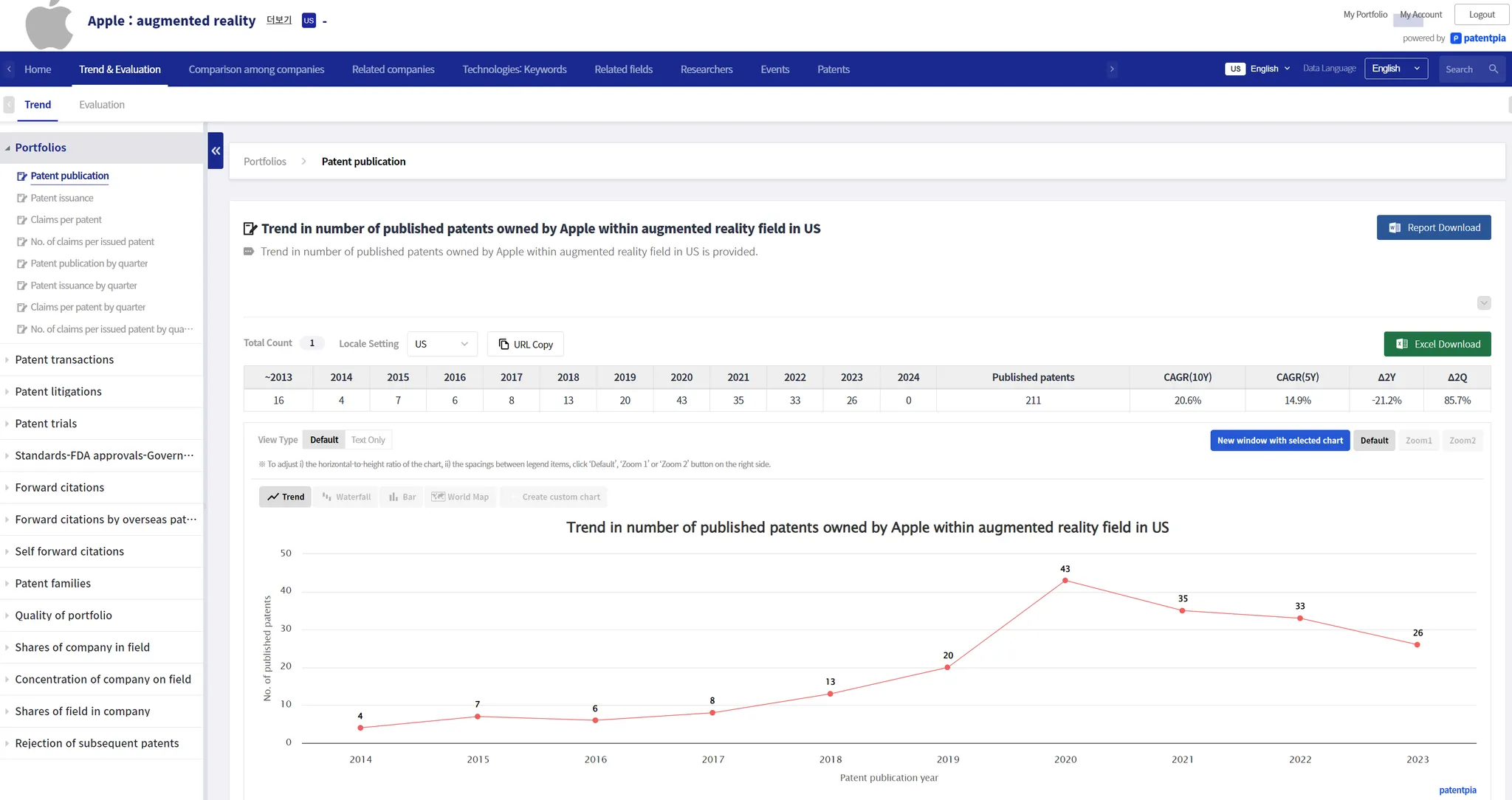The image size is (1512, 800).
Task: Click the 2020 data point on the chart
Action: 1065,581
